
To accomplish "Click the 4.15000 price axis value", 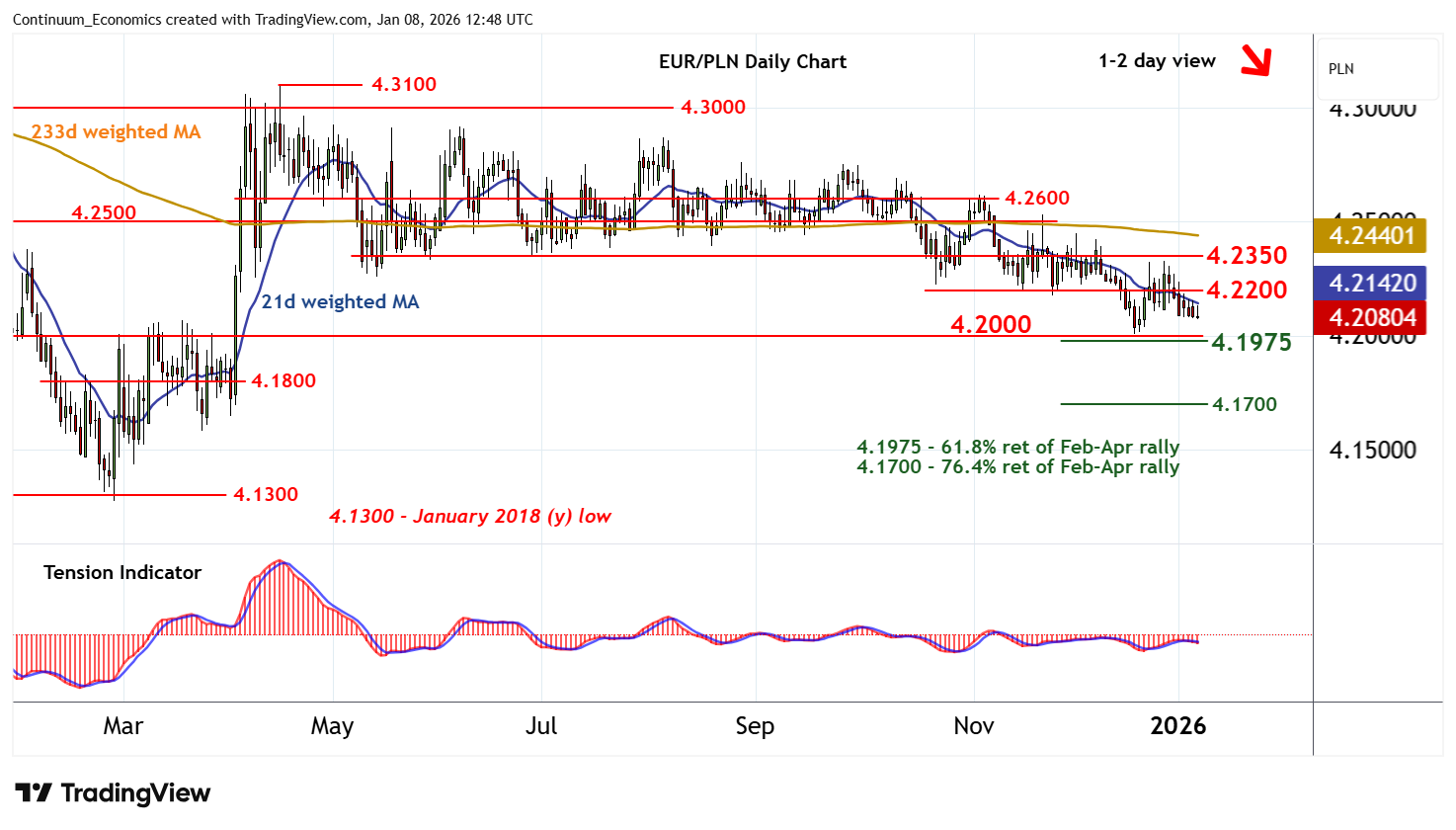I will click(1371, 451).
